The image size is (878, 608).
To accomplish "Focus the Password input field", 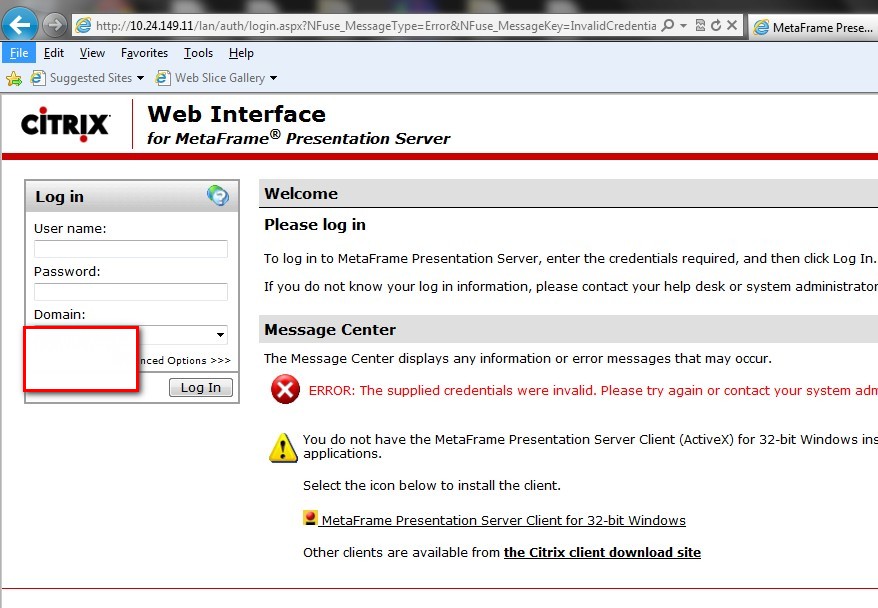I will point(131,291).
